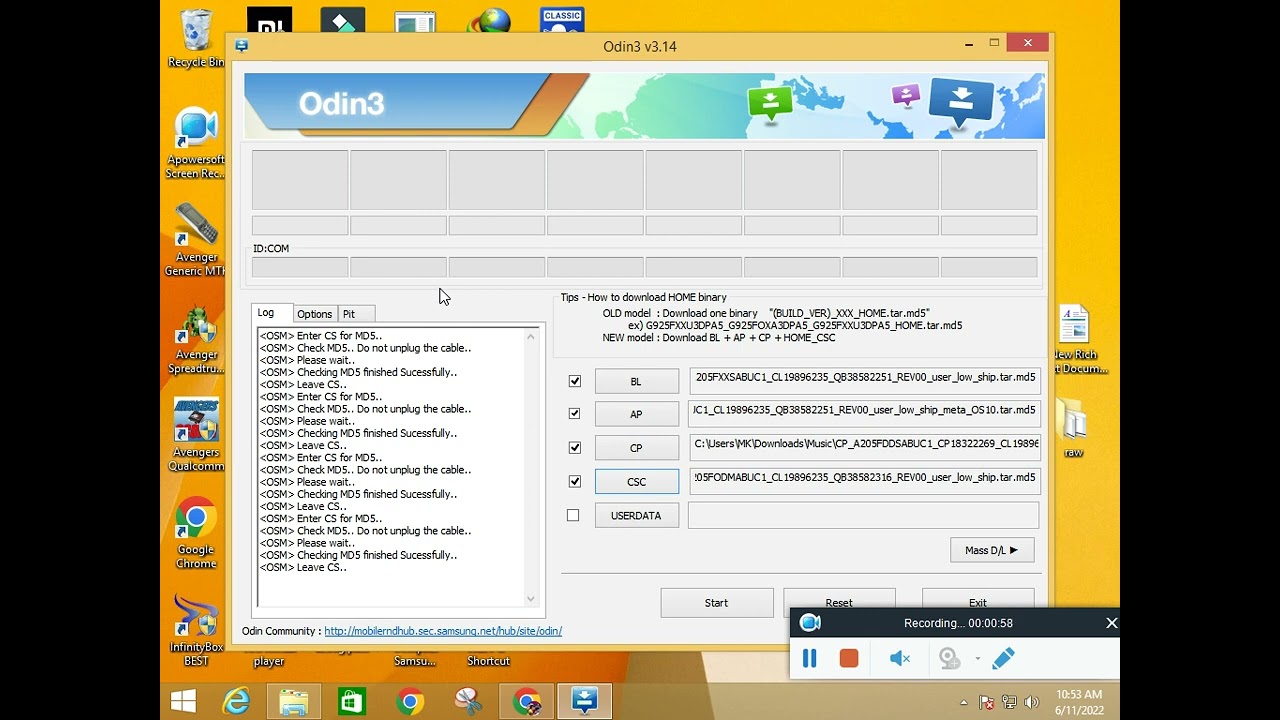The height and width of the screenshot is (720, 1280).
Task: Click the CSC file button
Action: coord(636,481)
